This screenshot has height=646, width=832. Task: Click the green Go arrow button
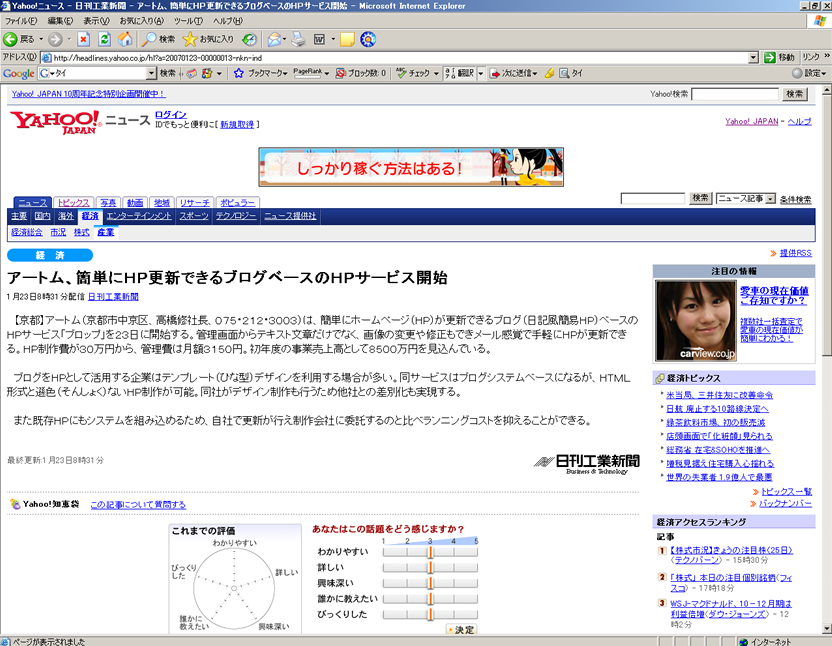click(769, 57)
